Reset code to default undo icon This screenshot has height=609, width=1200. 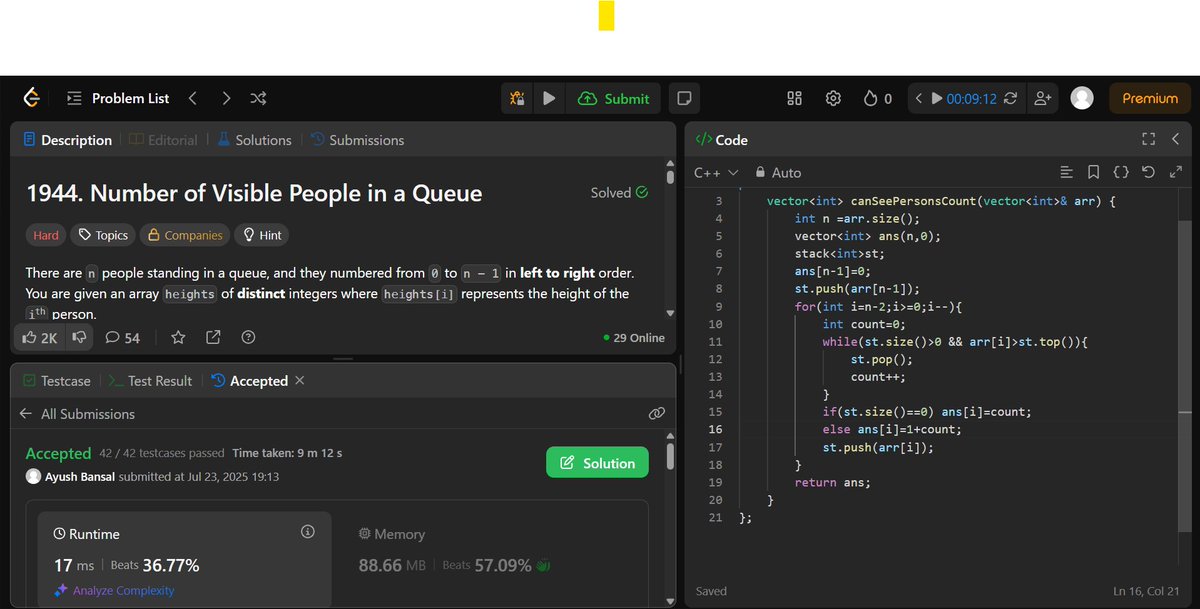[x=1148, y=172]
